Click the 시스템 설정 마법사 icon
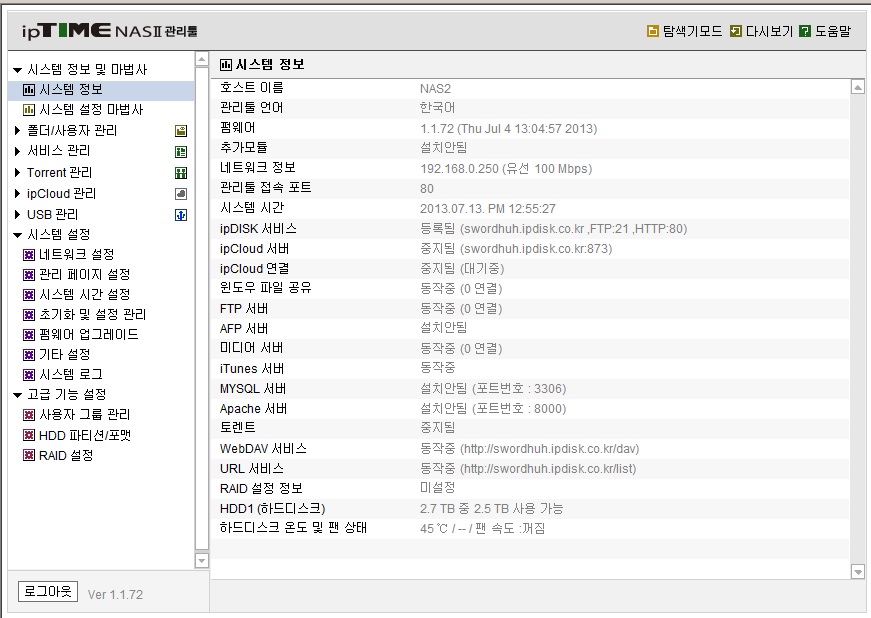871x618 pixels. point(29,110)
